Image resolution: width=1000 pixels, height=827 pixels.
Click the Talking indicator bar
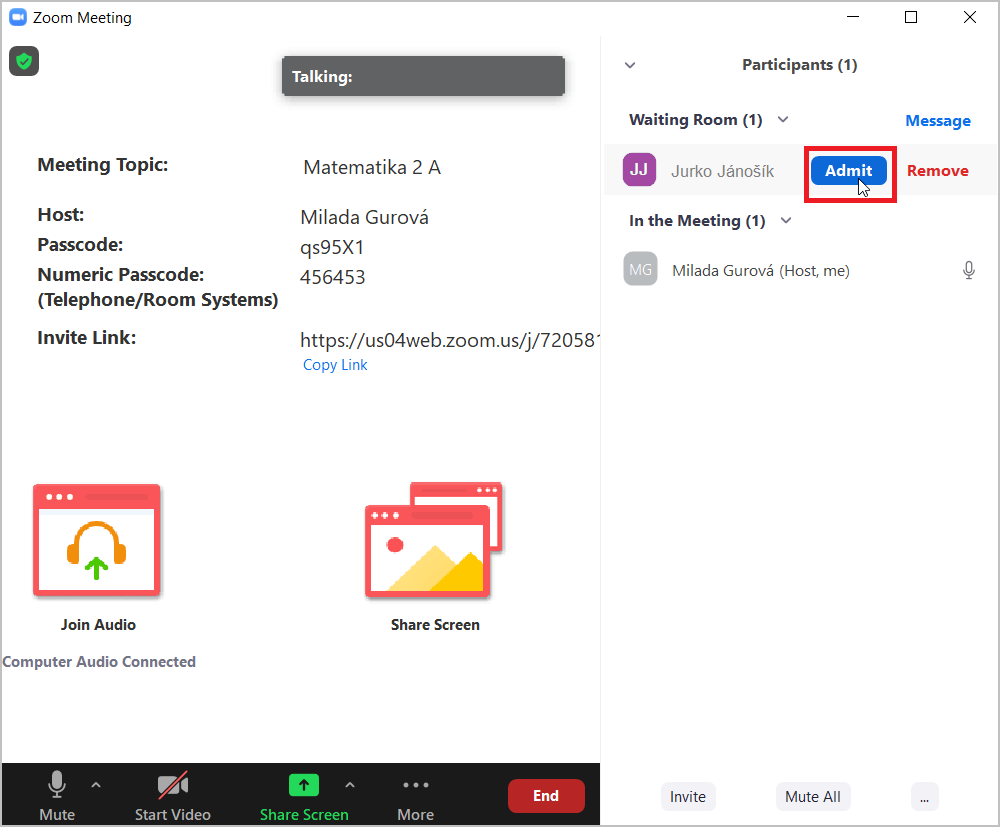[x=423, y=76]
